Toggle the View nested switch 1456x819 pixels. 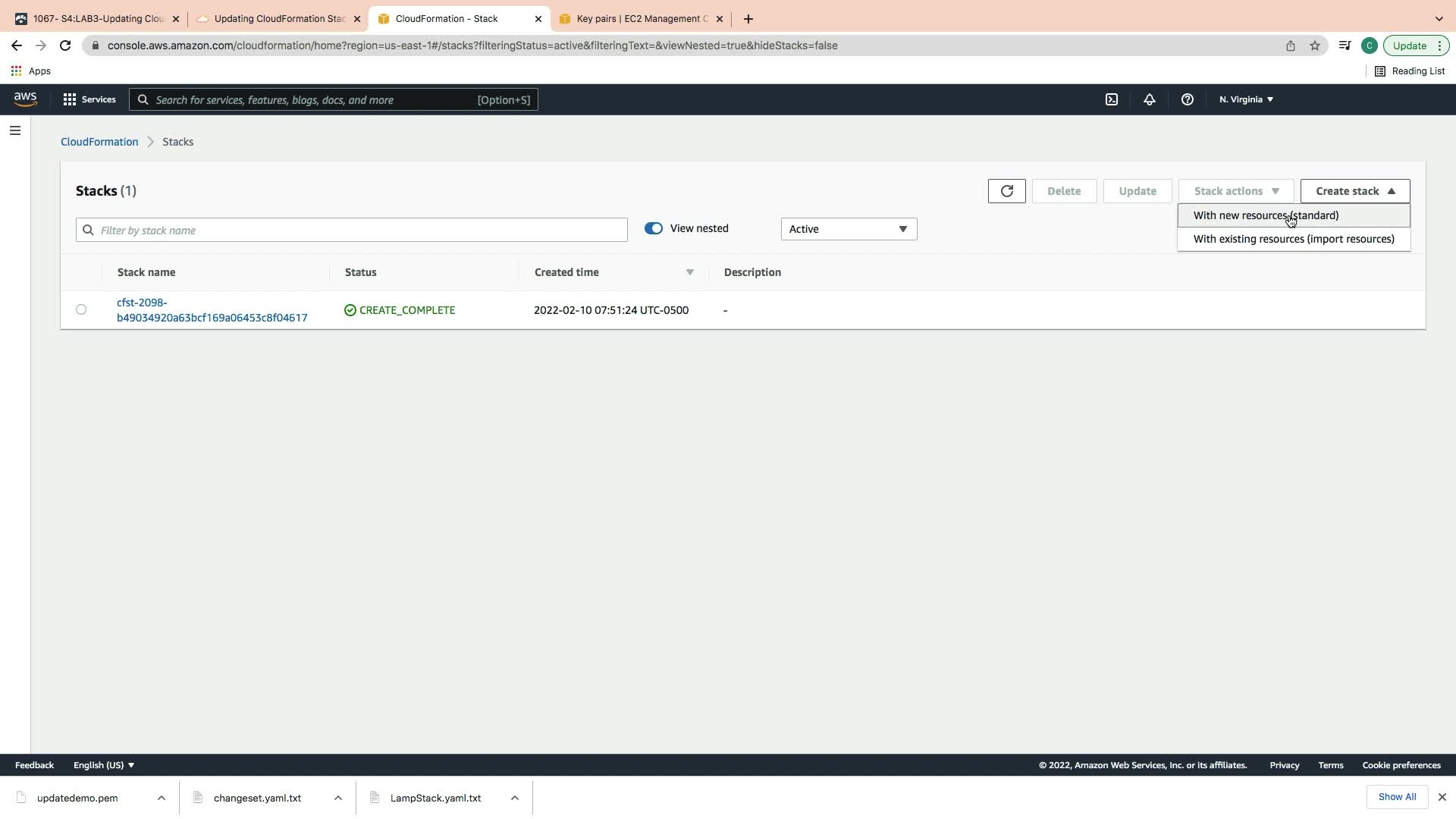653,228
